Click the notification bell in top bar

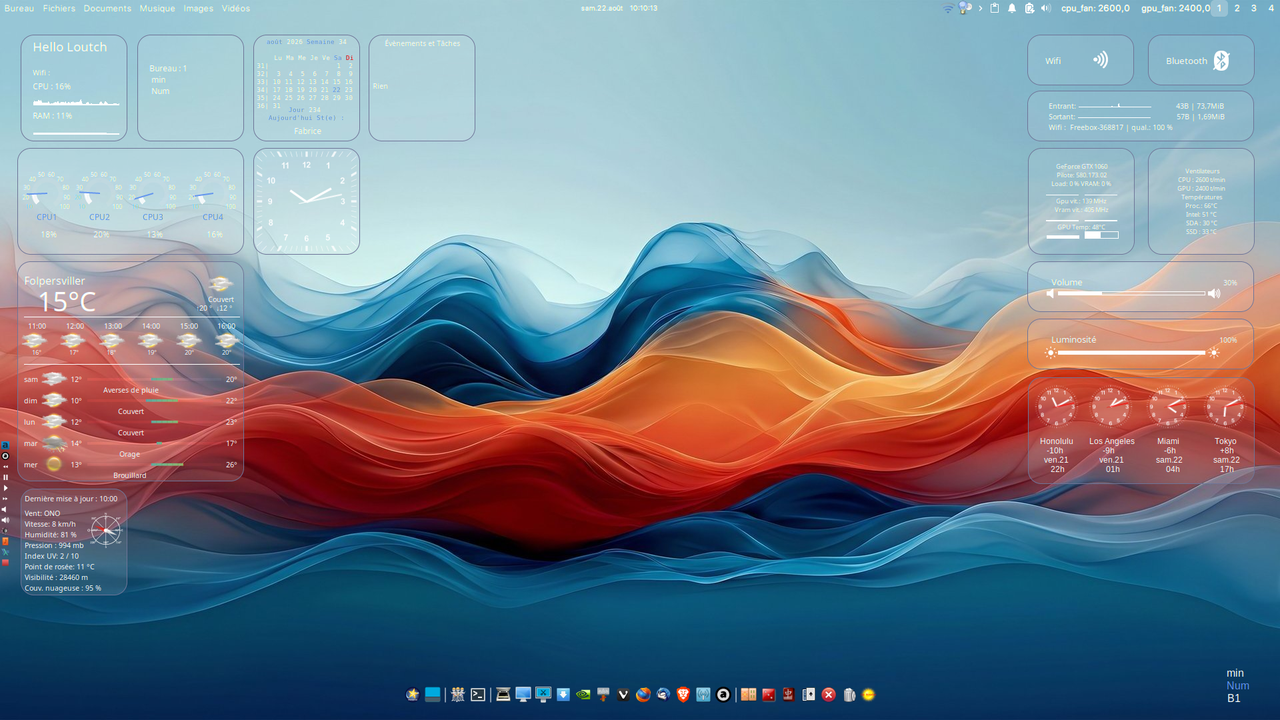pyautogui.click(x=1012, y=8)
